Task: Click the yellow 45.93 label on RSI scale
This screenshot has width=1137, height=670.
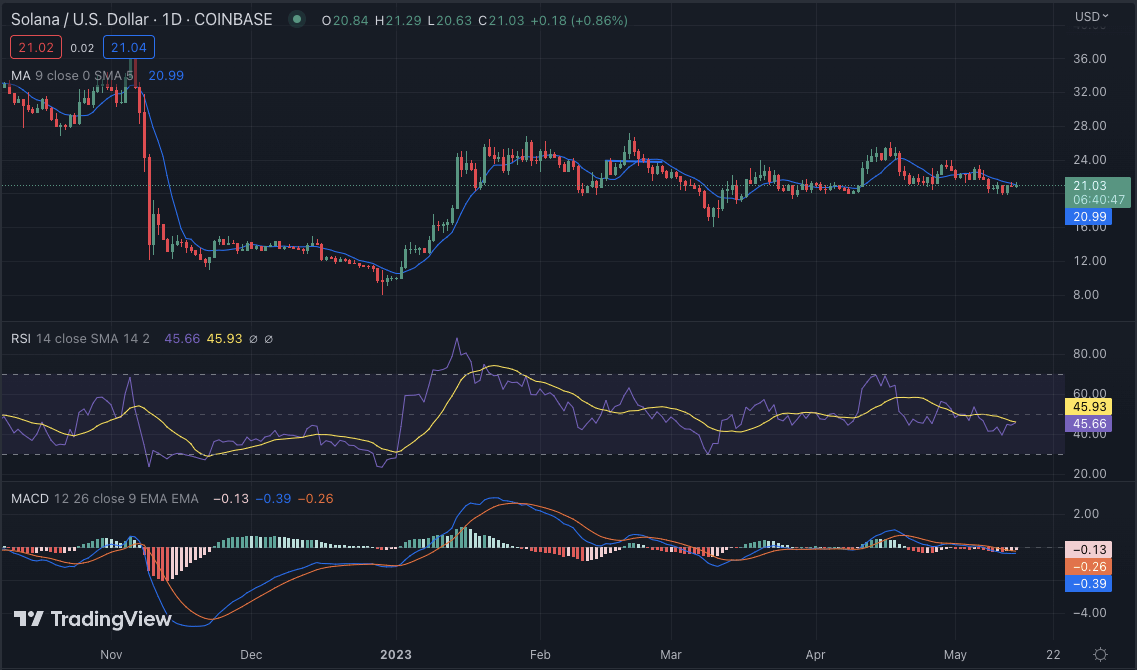Action: click(x=1088, y=407)
